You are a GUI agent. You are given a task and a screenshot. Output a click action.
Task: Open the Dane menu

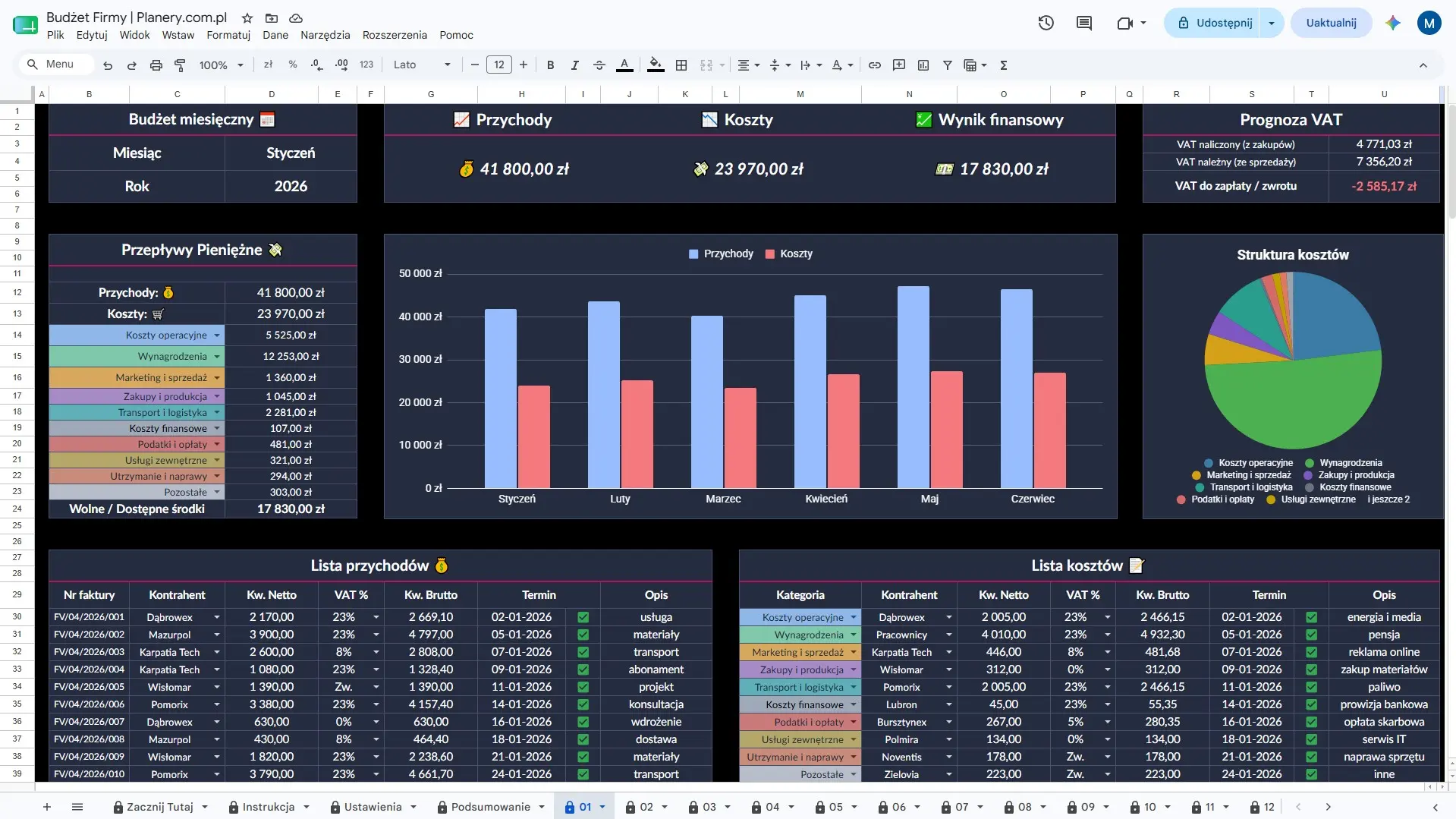pos(275,35)
